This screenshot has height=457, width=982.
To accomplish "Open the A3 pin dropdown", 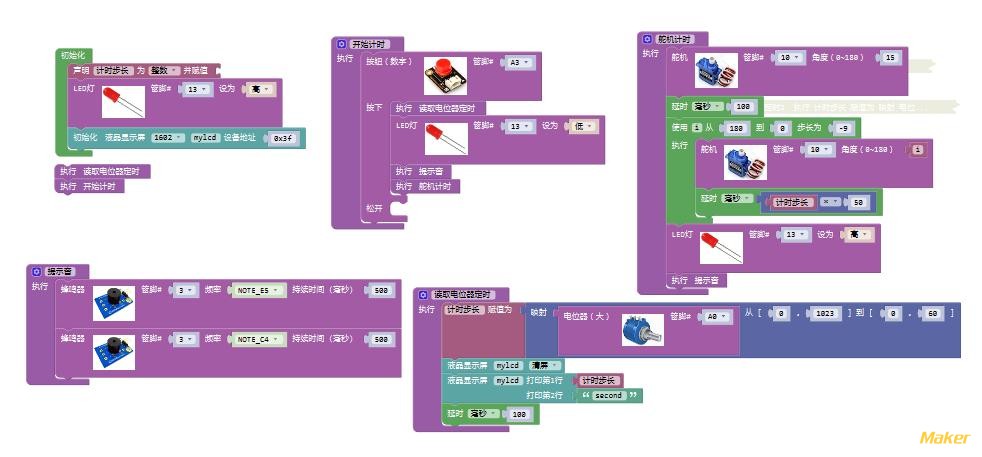I will [x=520, y=62].
